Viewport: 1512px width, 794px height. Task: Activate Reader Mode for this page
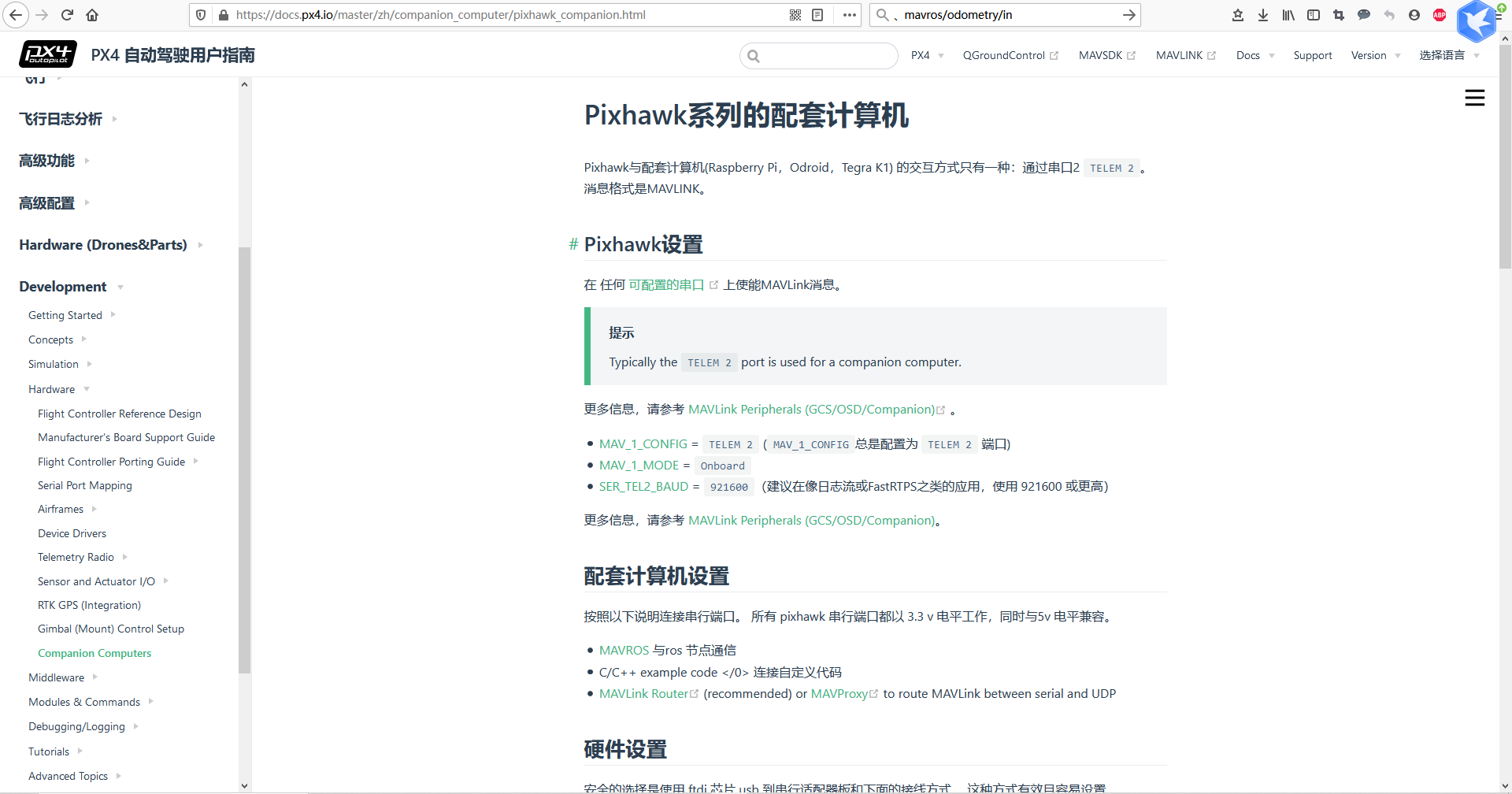pos(817,15)
